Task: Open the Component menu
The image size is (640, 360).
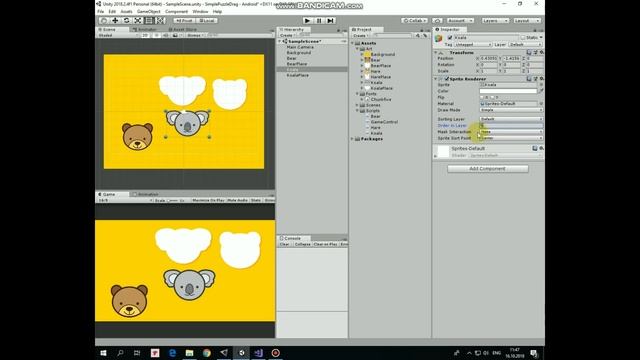Action: (176, 12)
